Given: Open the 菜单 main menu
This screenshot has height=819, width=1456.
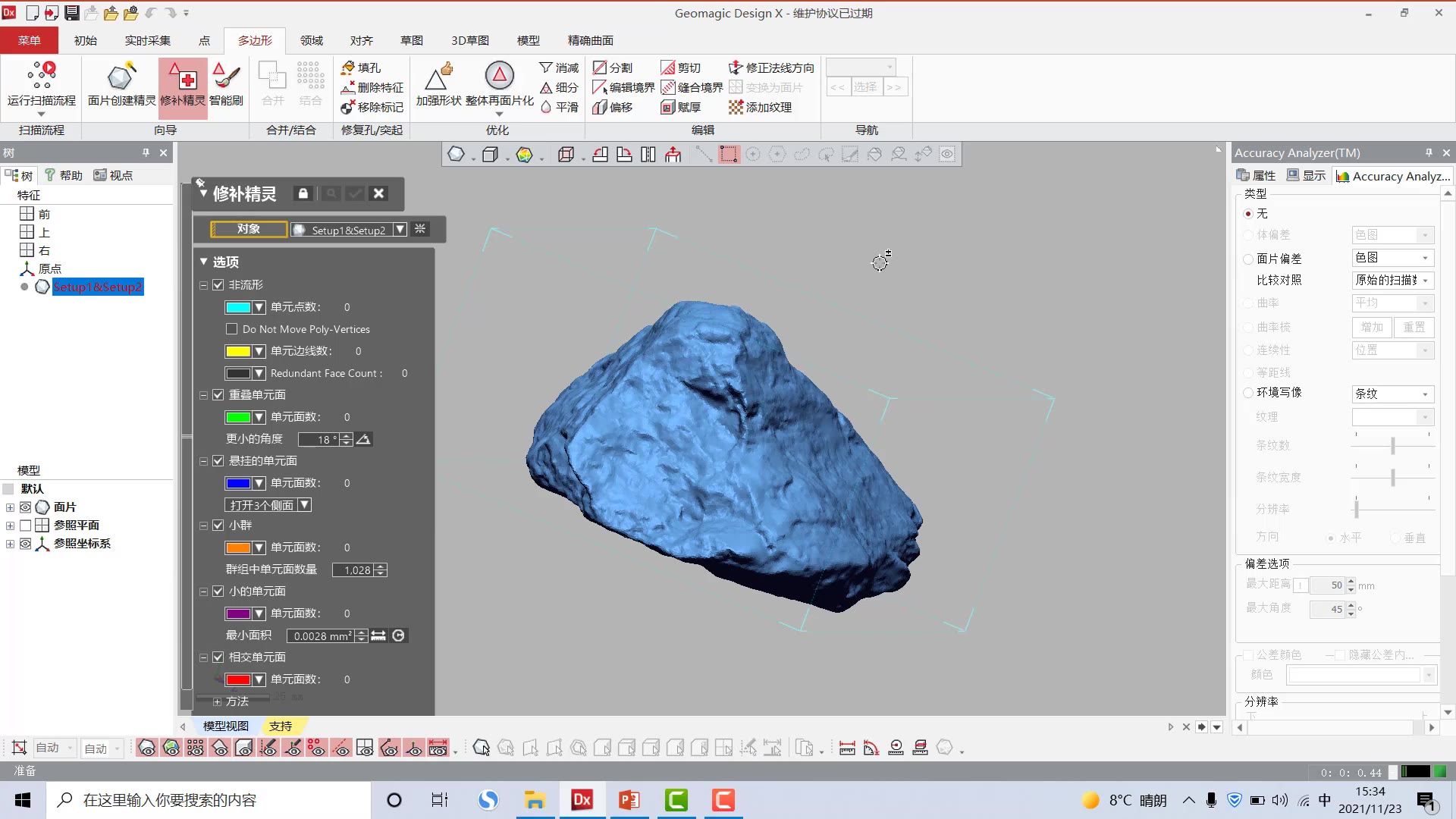Looking at the screenshot, I should [x=30, y=40].
